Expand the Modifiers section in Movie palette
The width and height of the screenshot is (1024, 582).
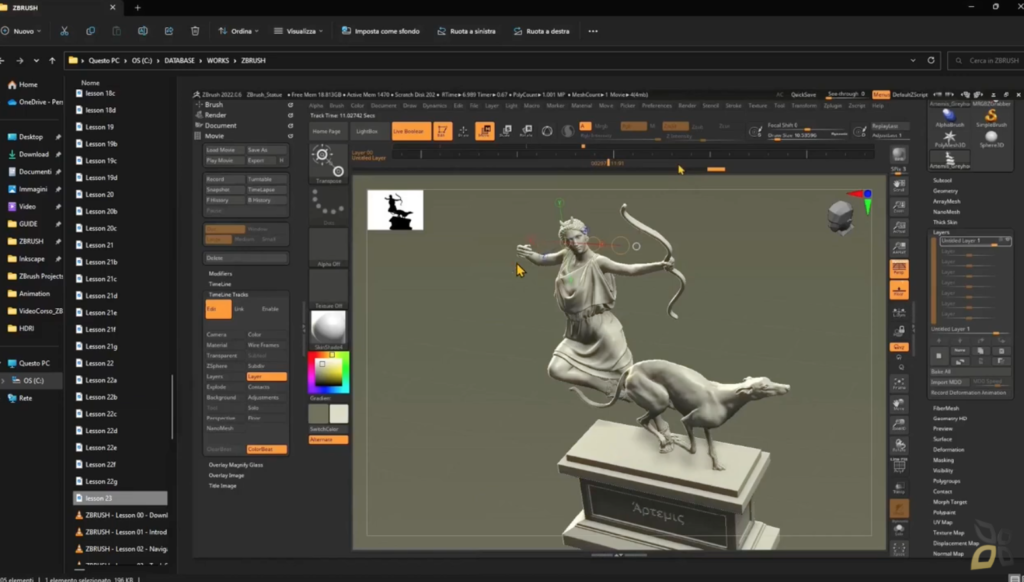pyautogui.click(x=220, y=274)
